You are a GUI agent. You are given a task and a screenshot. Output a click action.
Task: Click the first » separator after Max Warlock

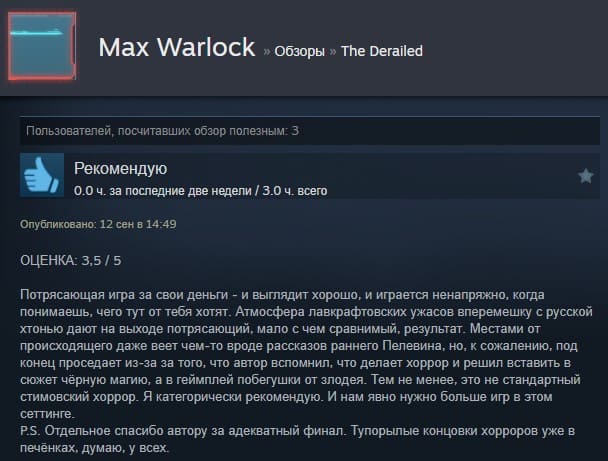tap(266, 51)
